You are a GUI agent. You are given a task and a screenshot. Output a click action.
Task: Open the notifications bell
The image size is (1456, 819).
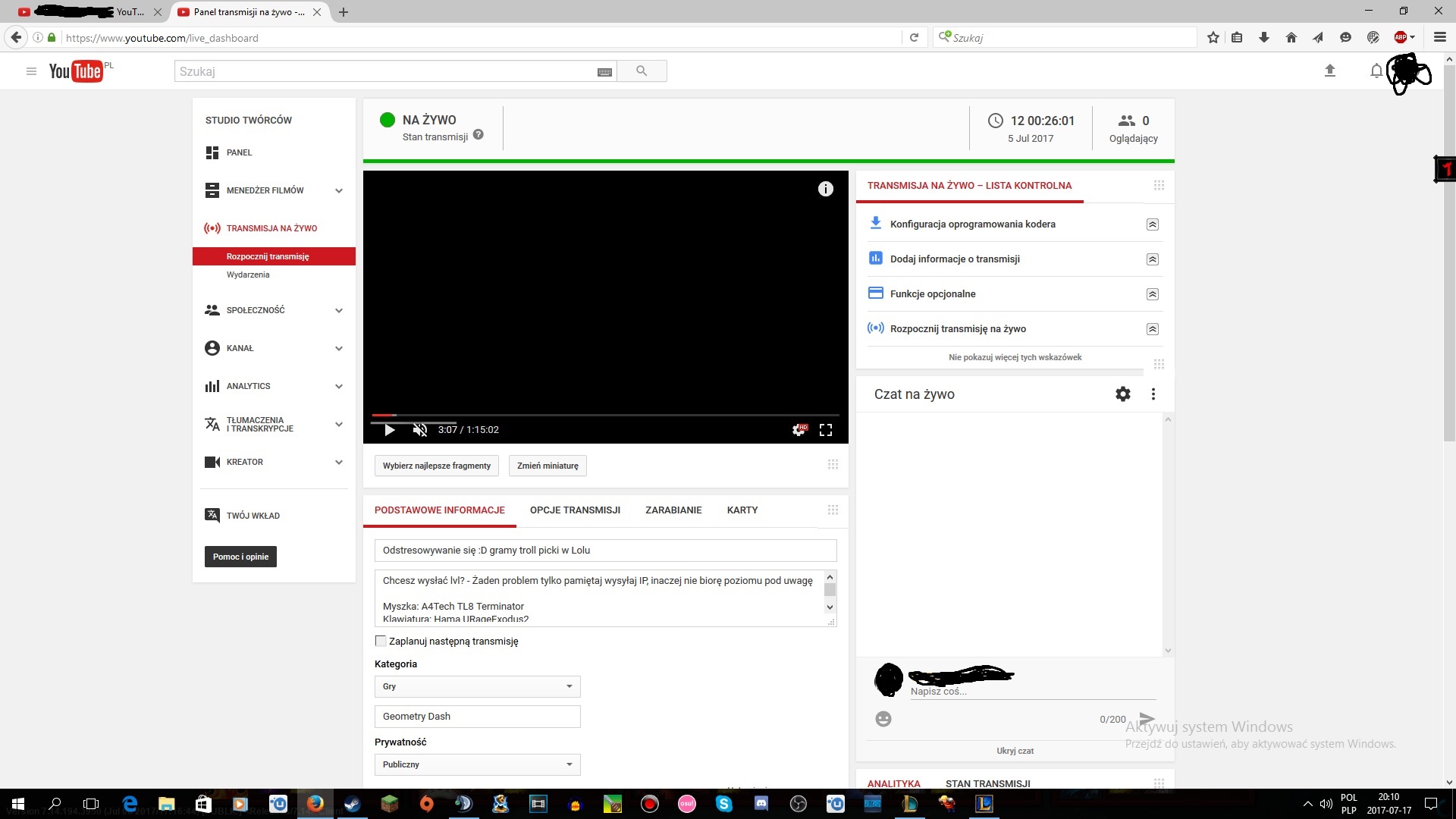tap(1376, 71)
